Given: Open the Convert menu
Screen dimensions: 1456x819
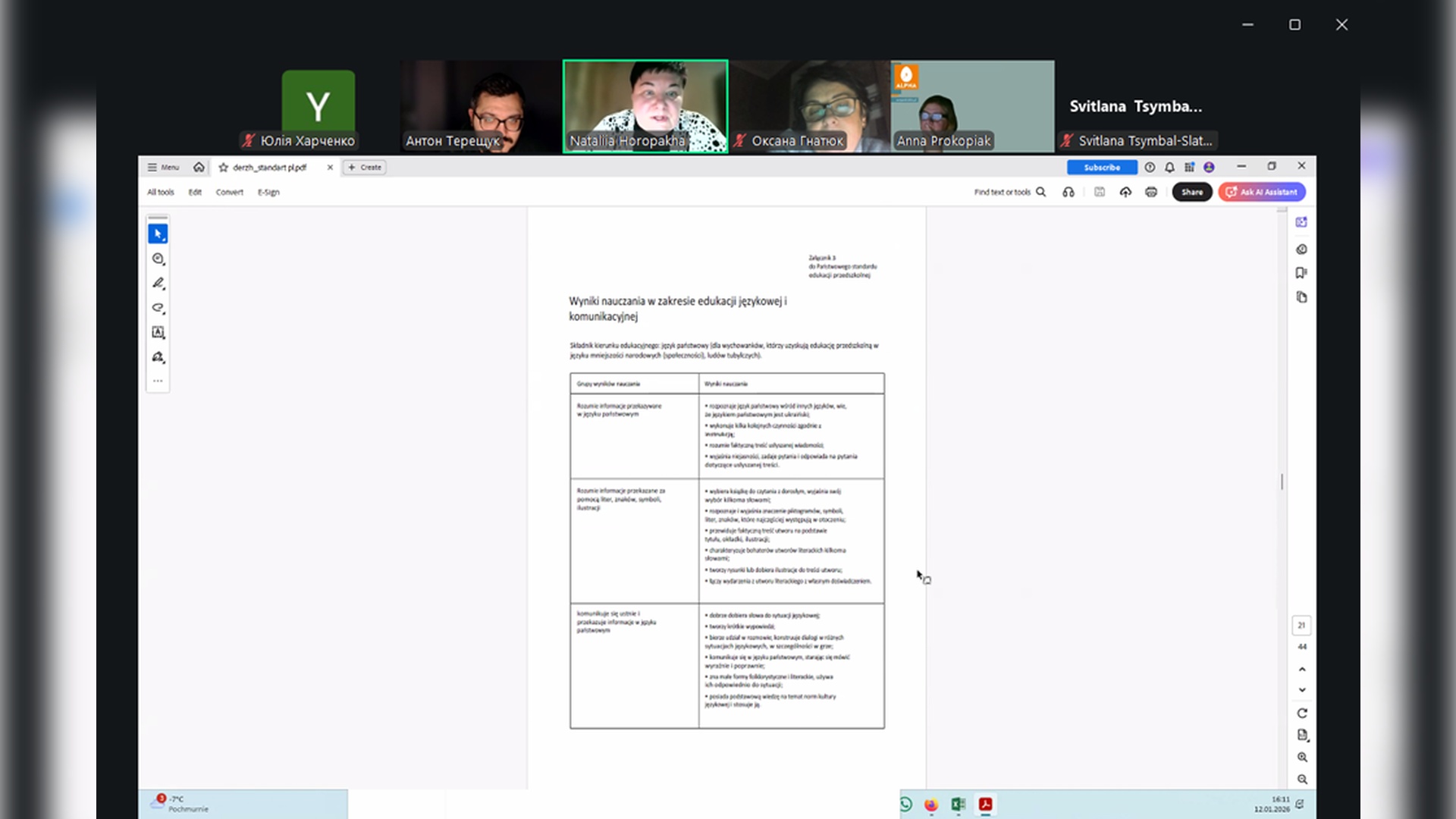Looking at the screenshot, I should coord(229,192).
